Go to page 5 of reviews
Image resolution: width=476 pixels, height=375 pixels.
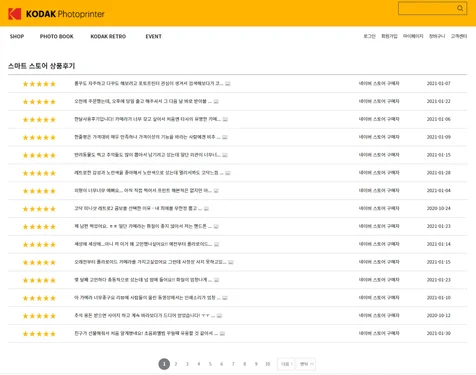point(210,364)
